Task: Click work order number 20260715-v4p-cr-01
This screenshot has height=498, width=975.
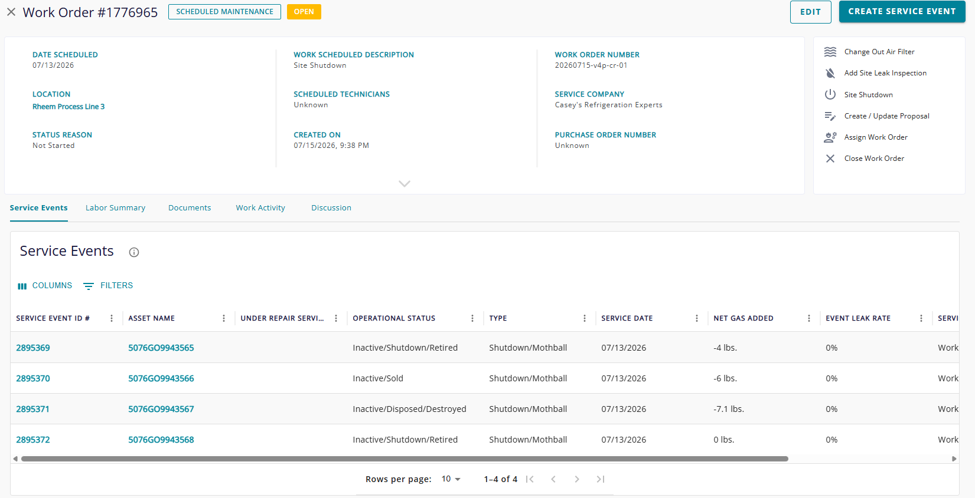Action: (x=591, y=65)
